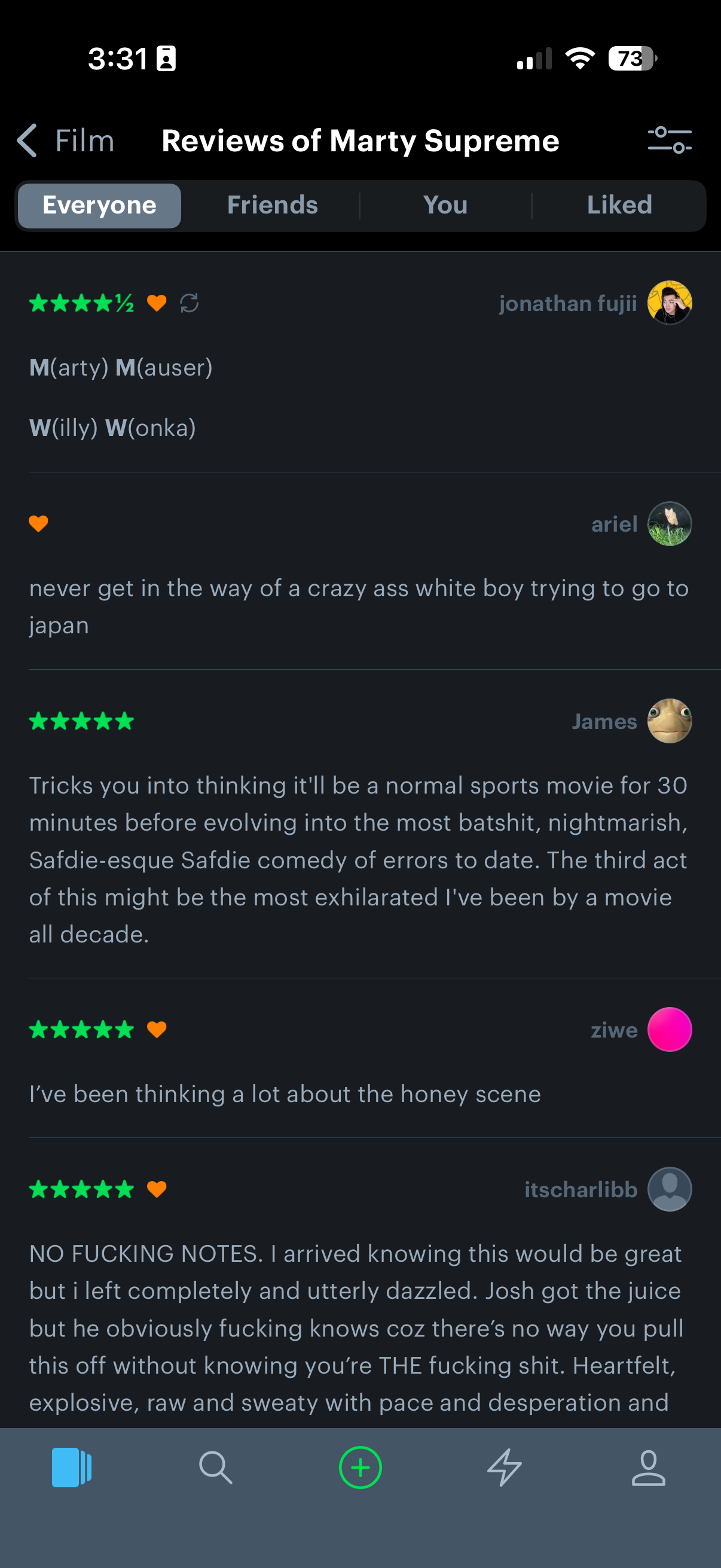Open the Films home tab icon

coord(72,1467)
